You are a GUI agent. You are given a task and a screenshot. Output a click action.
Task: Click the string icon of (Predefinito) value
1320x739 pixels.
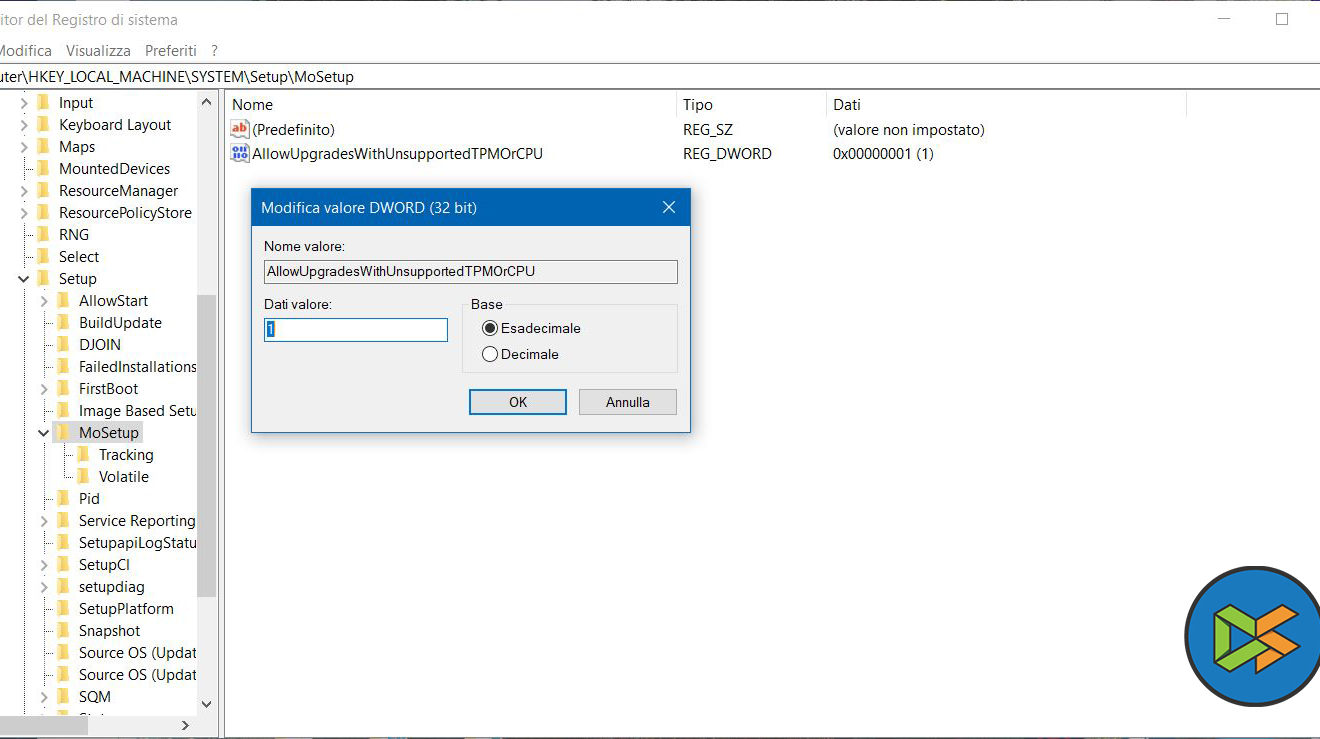[x=240, y=129]
